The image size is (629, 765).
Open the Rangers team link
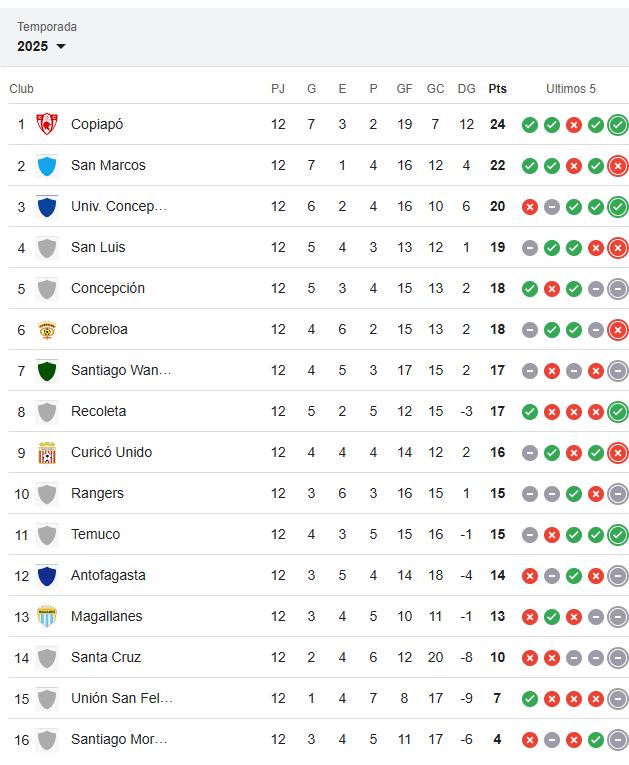pyautogui.click(x=97, y=493)
